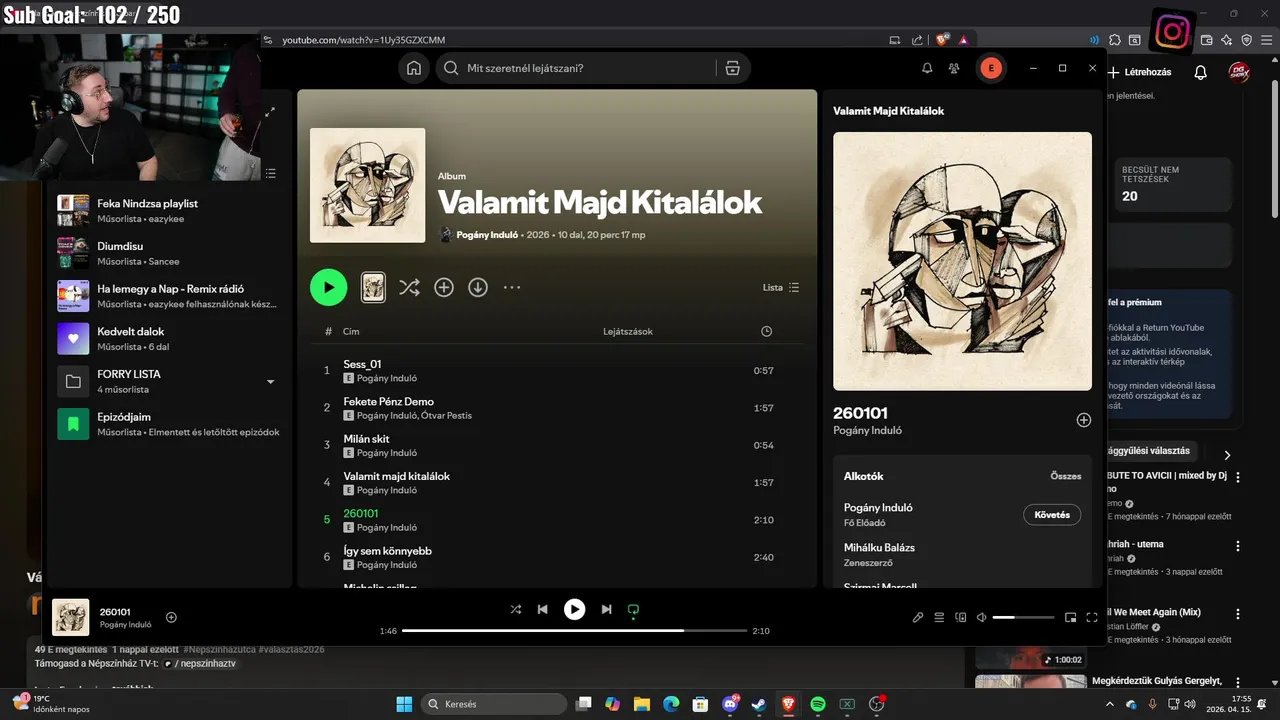Open YouTube channel avatar menu
1280x720 pixels.
[x=1239, y=72]
